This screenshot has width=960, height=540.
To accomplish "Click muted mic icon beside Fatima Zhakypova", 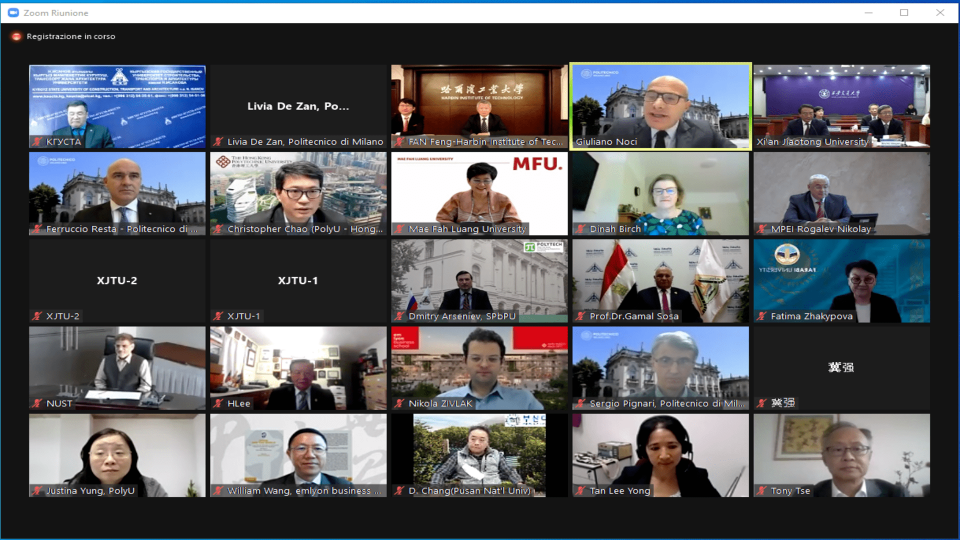I will 761,316.
